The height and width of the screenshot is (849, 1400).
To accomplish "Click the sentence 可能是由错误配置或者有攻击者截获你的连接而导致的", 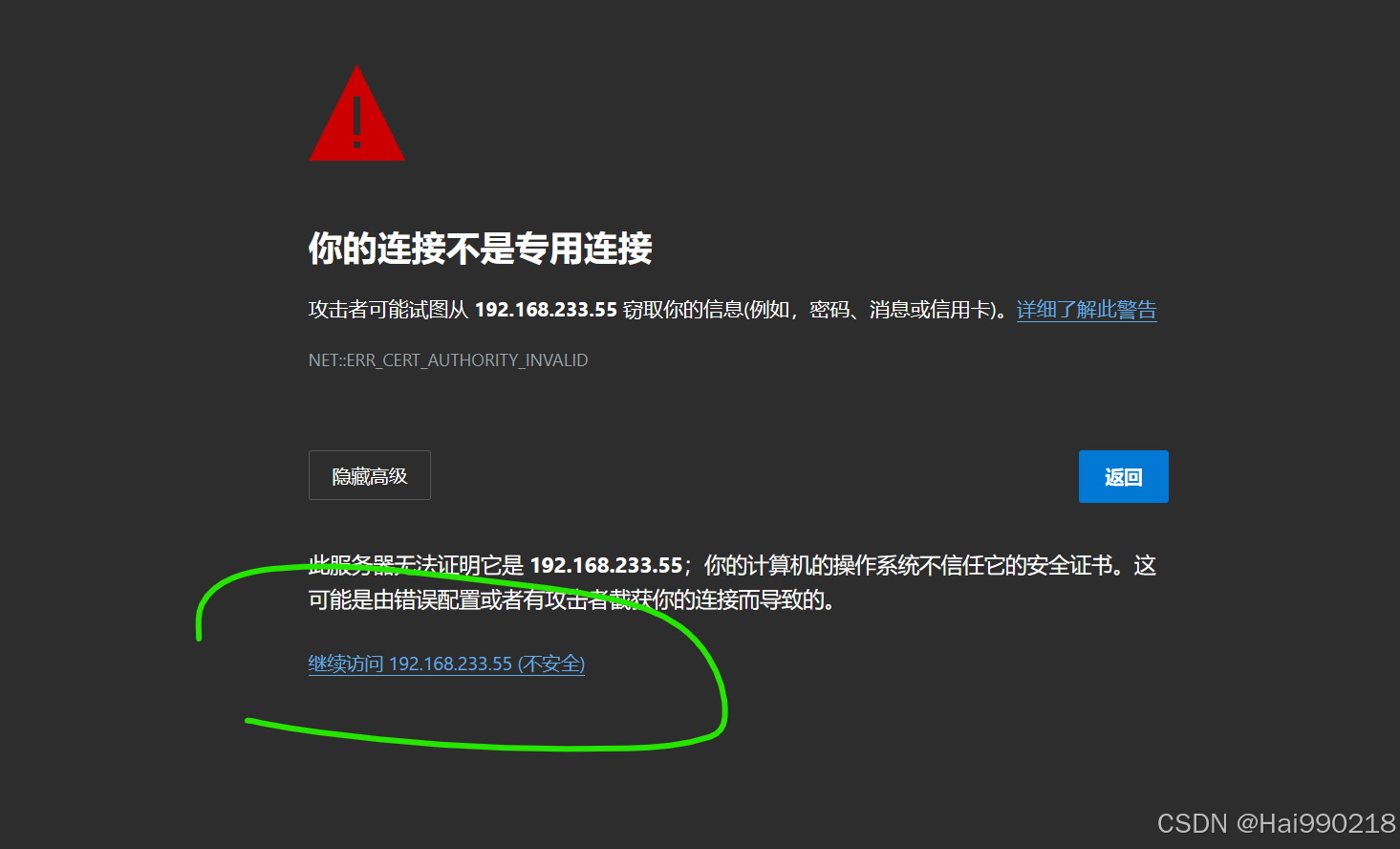I will coord(571,600).
